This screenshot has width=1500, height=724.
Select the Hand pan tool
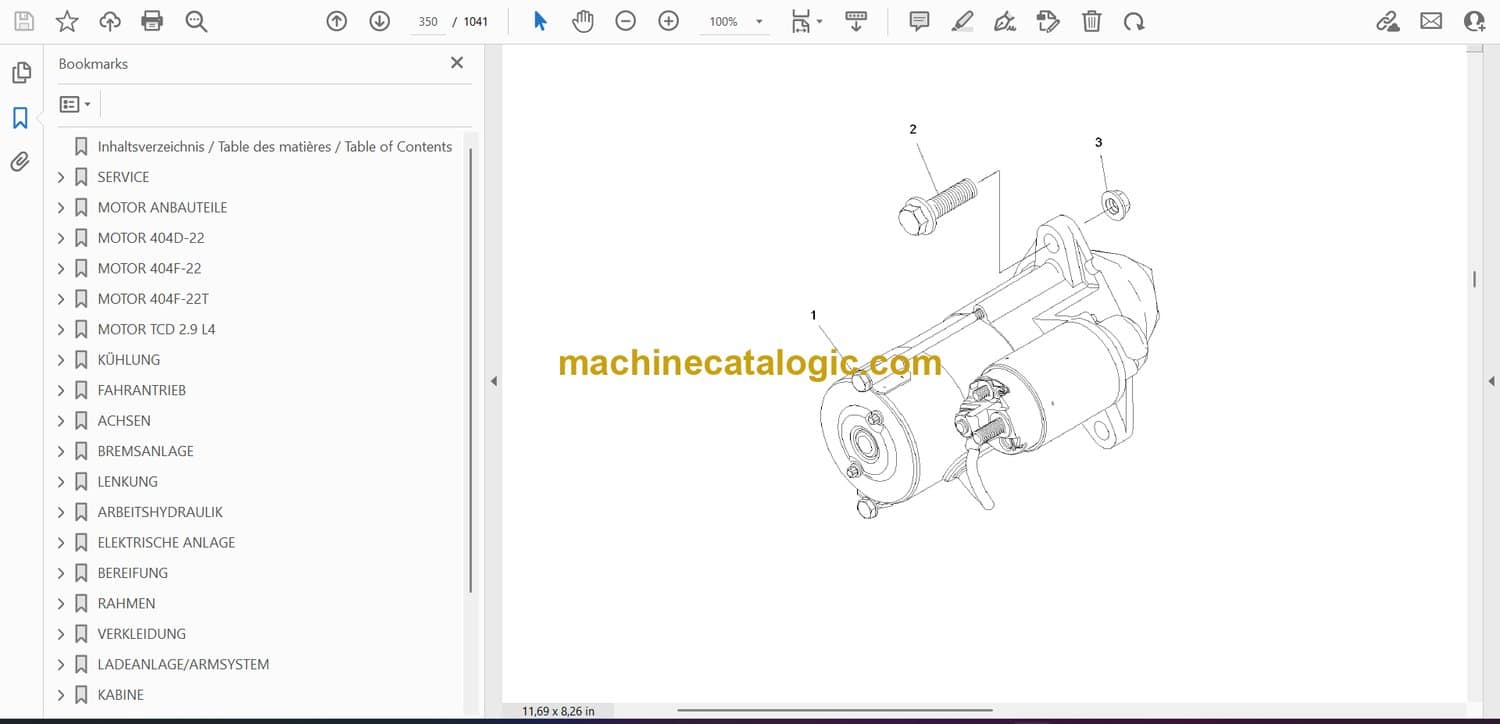click(583, 21)
